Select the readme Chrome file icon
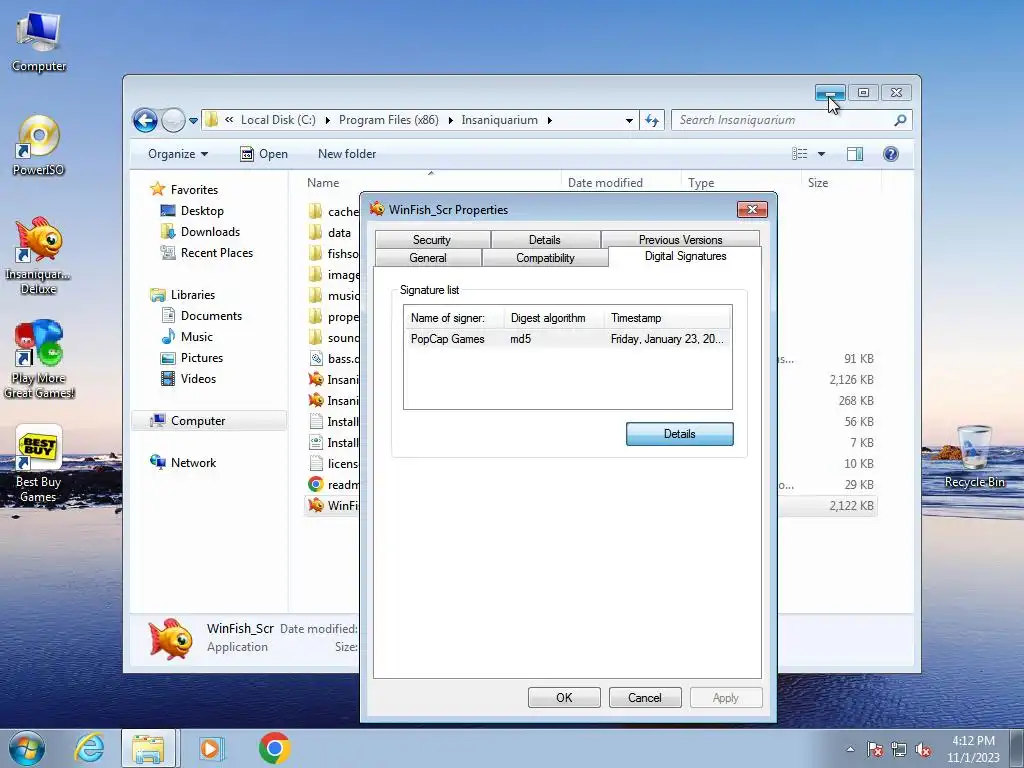This screenshot has height=768, width=1024. (315, 484)
